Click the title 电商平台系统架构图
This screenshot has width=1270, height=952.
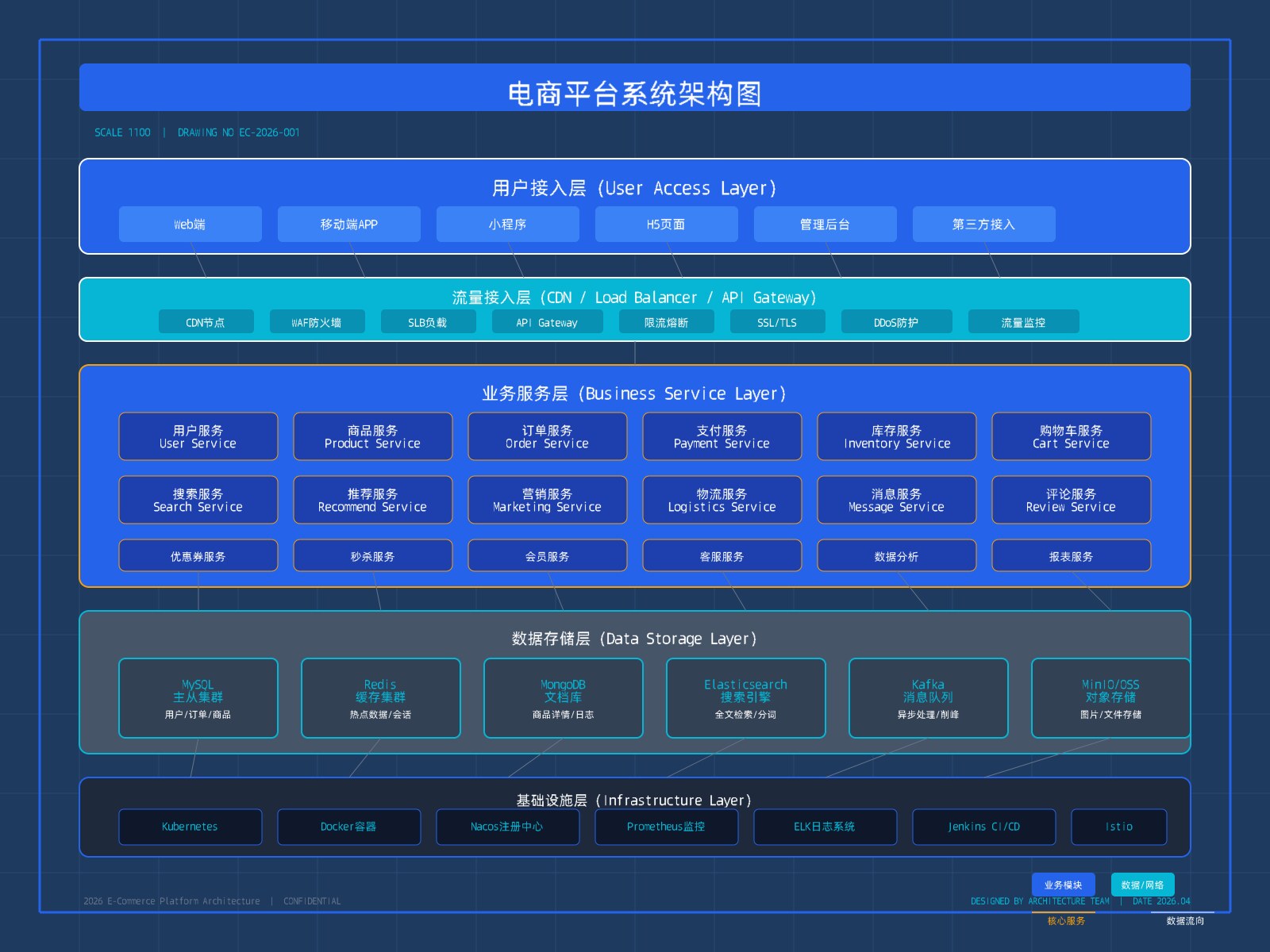point(635,94)
